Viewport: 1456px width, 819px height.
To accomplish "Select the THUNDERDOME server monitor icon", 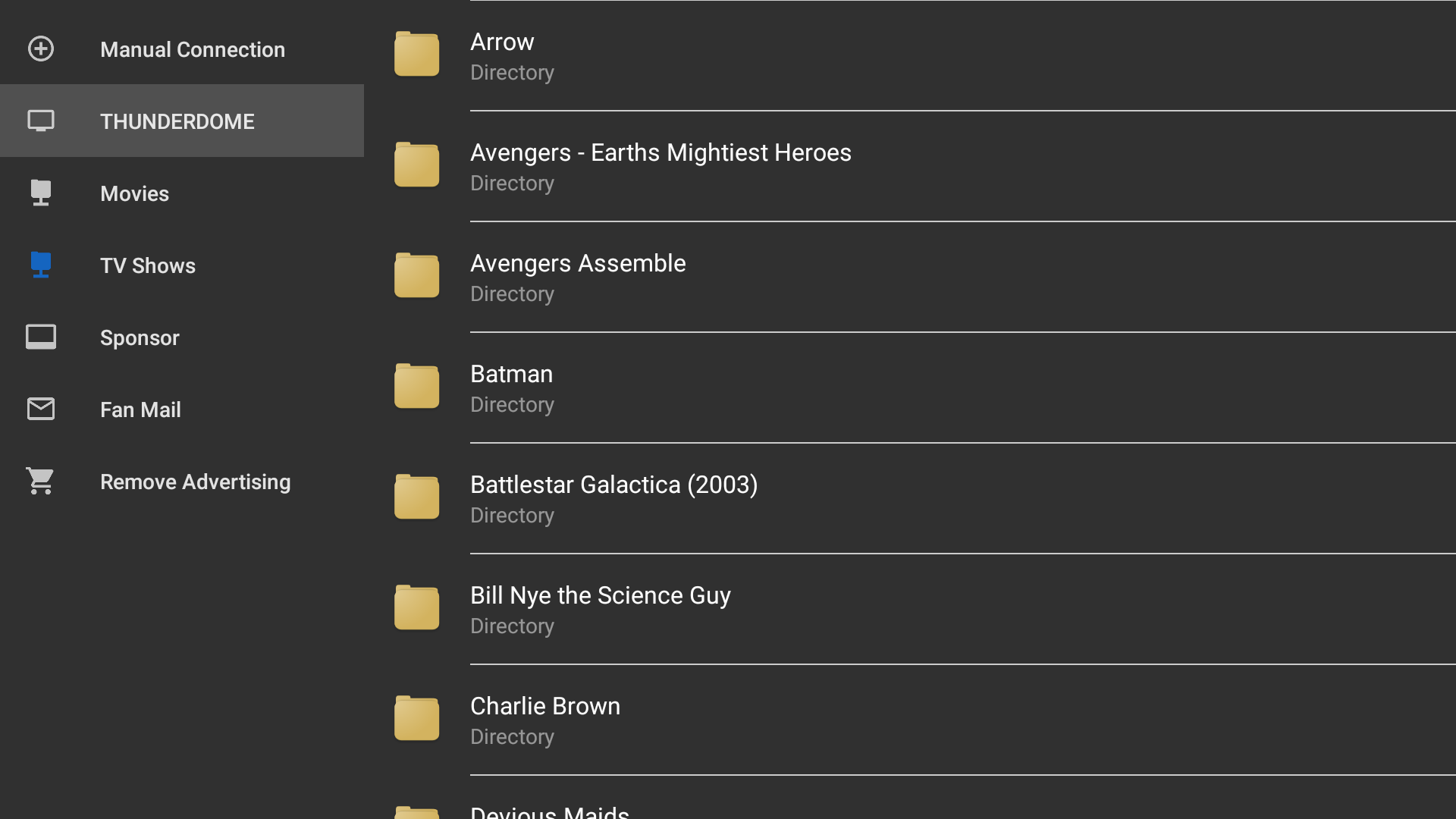I will 40,121.
